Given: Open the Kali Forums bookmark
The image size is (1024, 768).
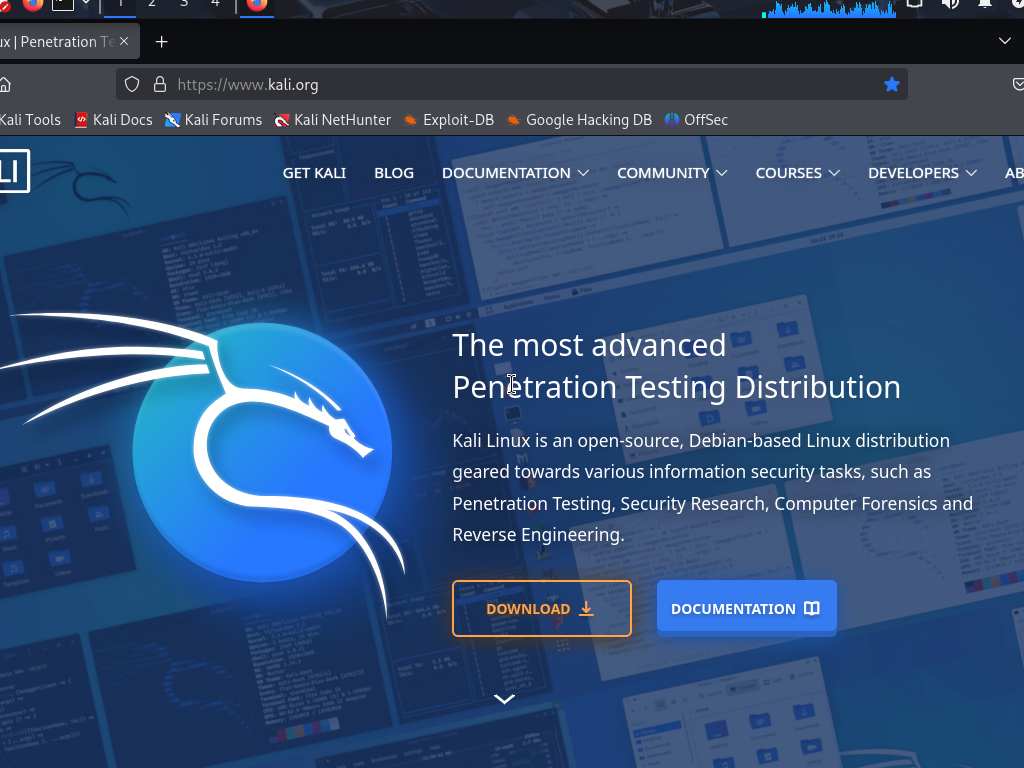Looking at the screenshot, I should (213, 120).
